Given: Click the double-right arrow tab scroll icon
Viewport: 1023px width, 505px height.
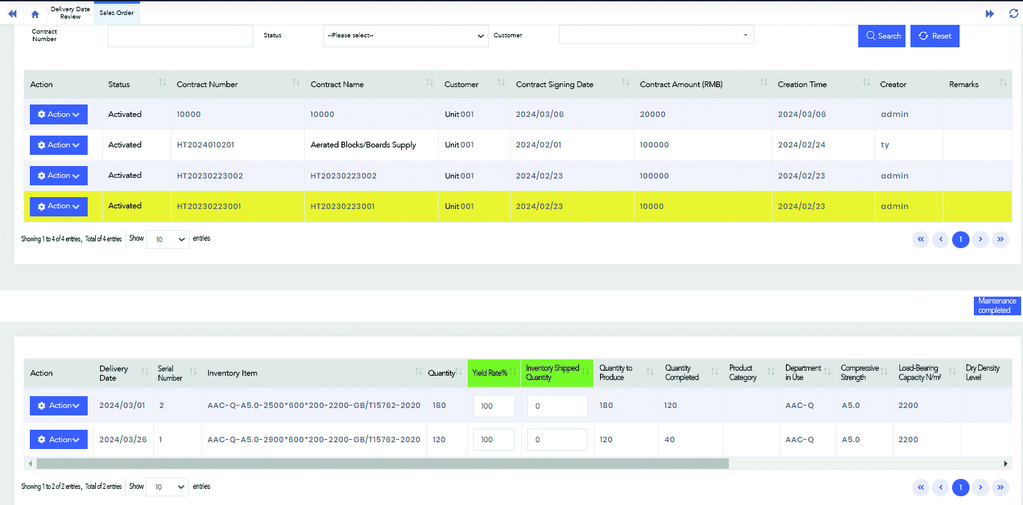Looking at the screenshot, I should tap(989, 13).
